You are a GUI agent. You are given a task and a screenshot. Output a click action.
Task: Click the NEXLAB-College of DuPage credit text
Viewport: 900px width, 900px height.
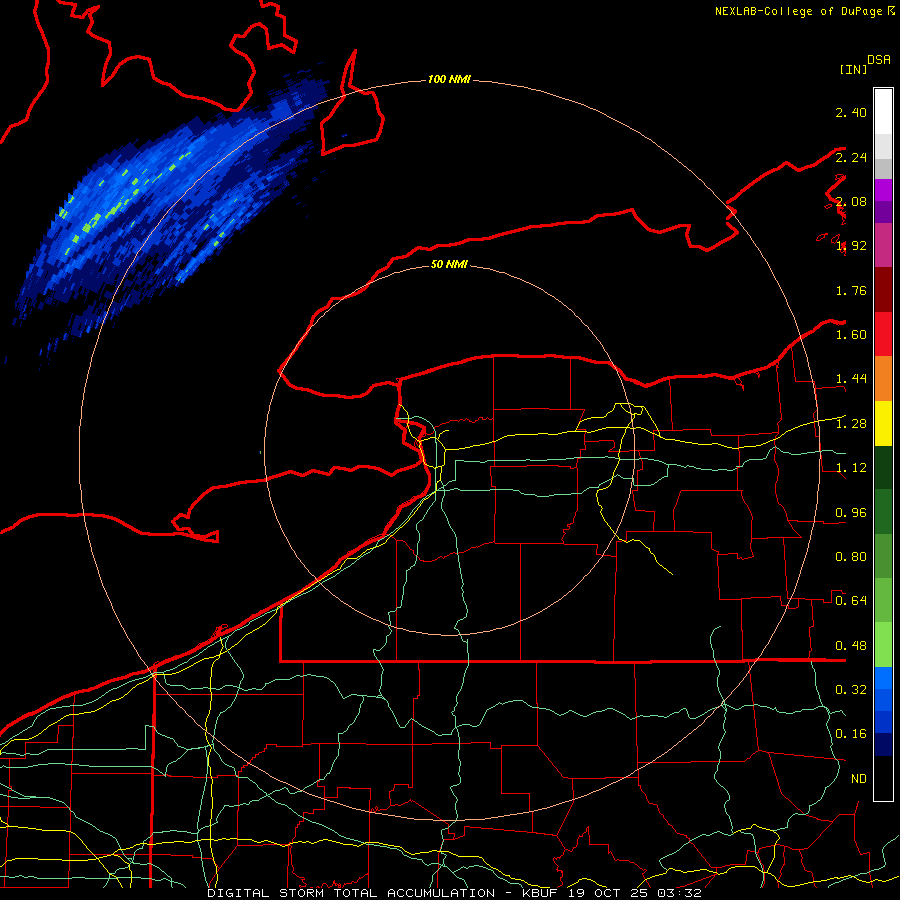click(x=804, y=11)
